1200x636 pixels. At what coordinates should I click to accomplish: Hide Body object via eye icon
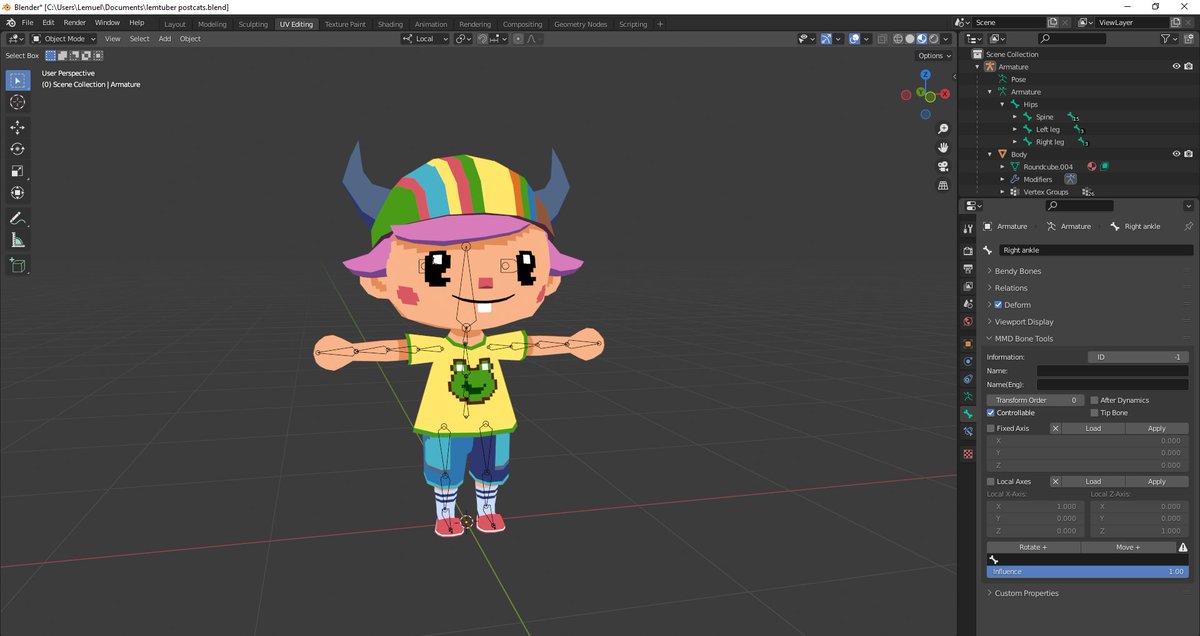click(x=1176, y=154)
